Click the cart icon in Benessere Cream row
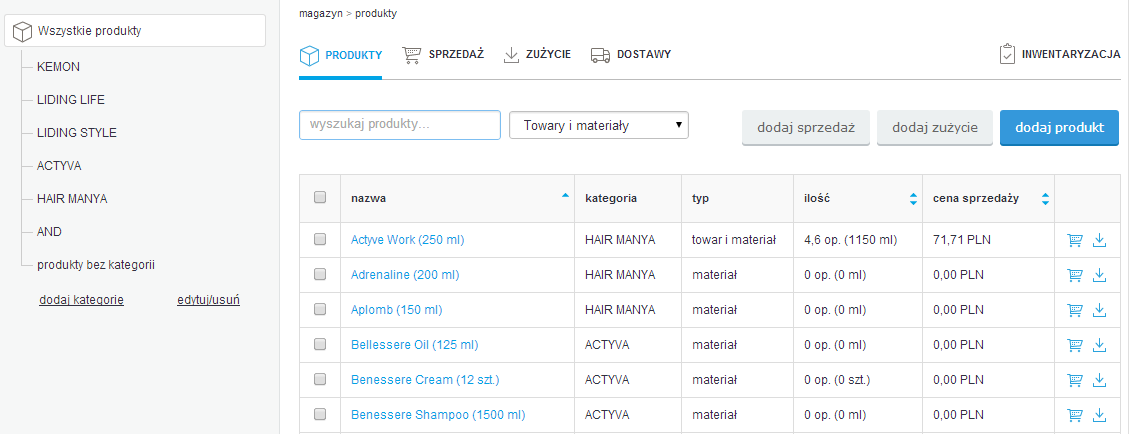Viewport: 1129px width, 434px height. [x=1076, y=380]
